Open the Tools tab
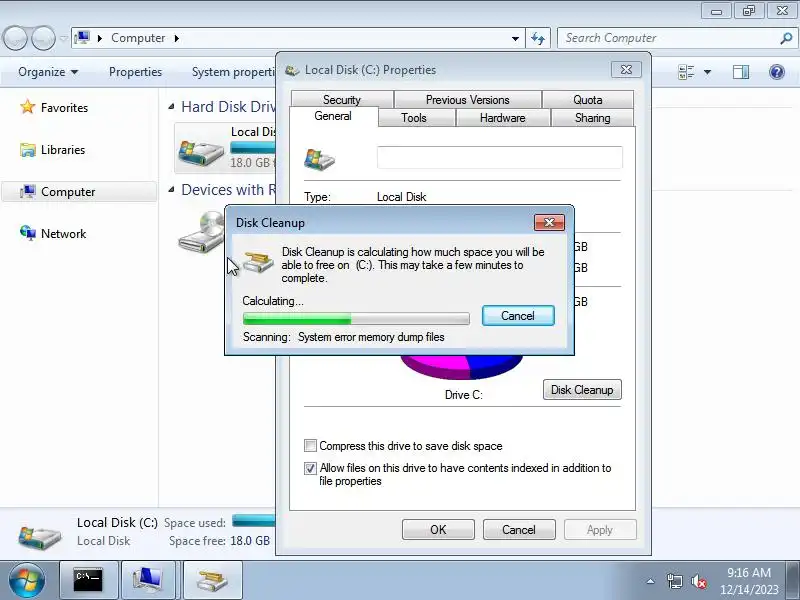The width and height of the screenshot is (800, 600). (414, 118)
